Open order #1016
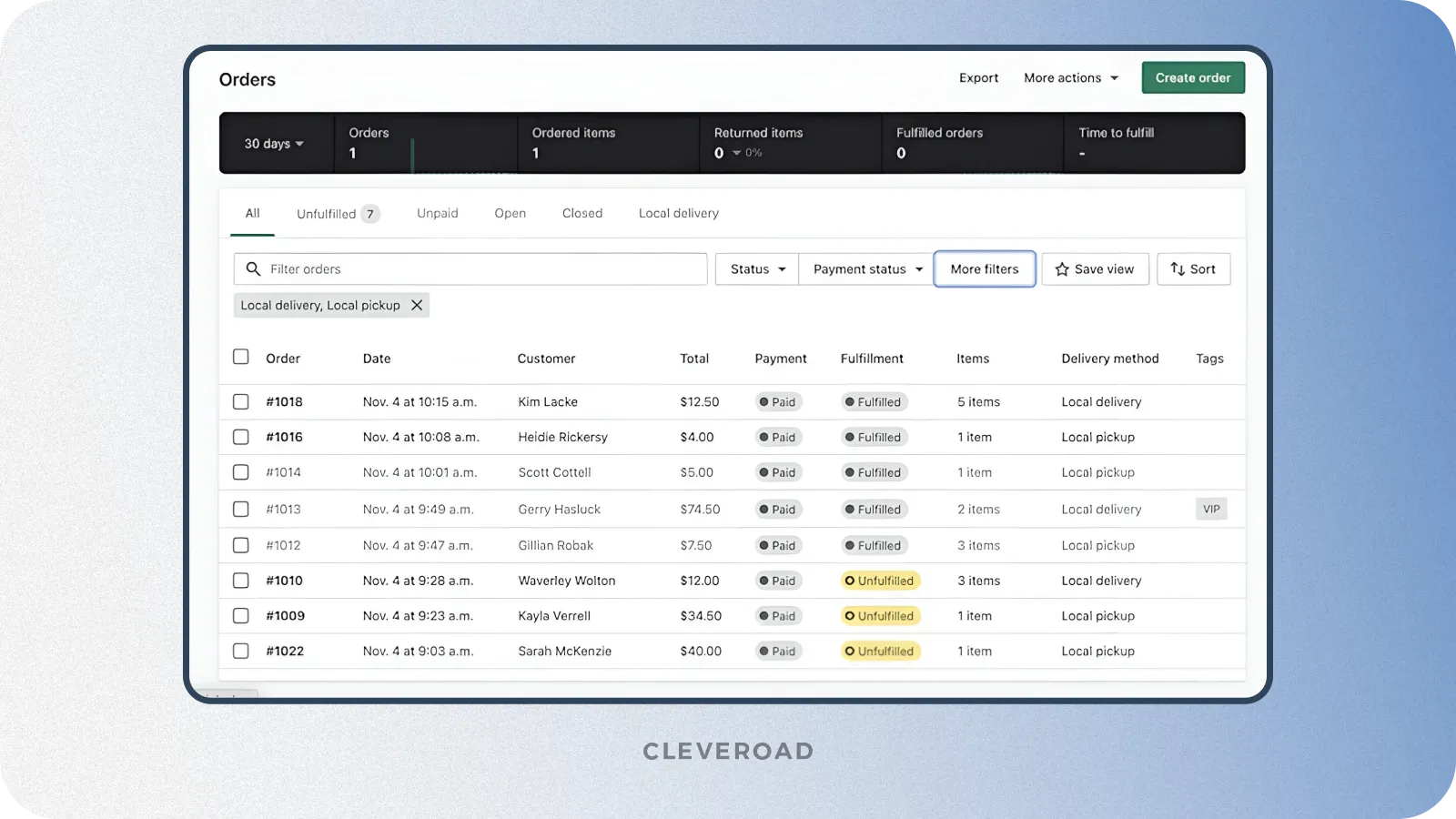The width and height of the screenshot is (1456, 819). (284, 438)
